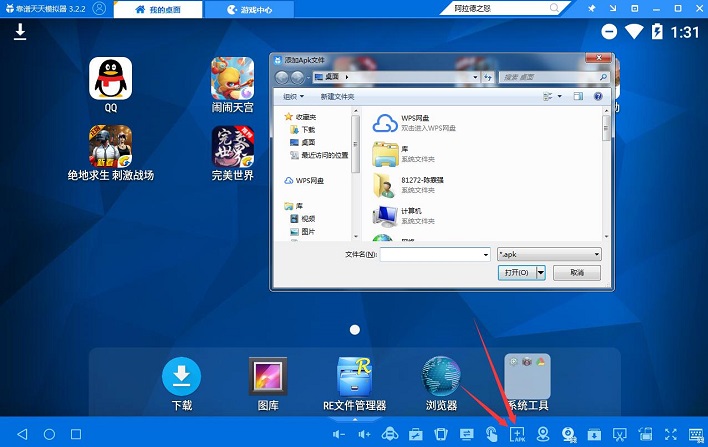
Task: Click the screenshot scissors icon
Action: [620, 434]
